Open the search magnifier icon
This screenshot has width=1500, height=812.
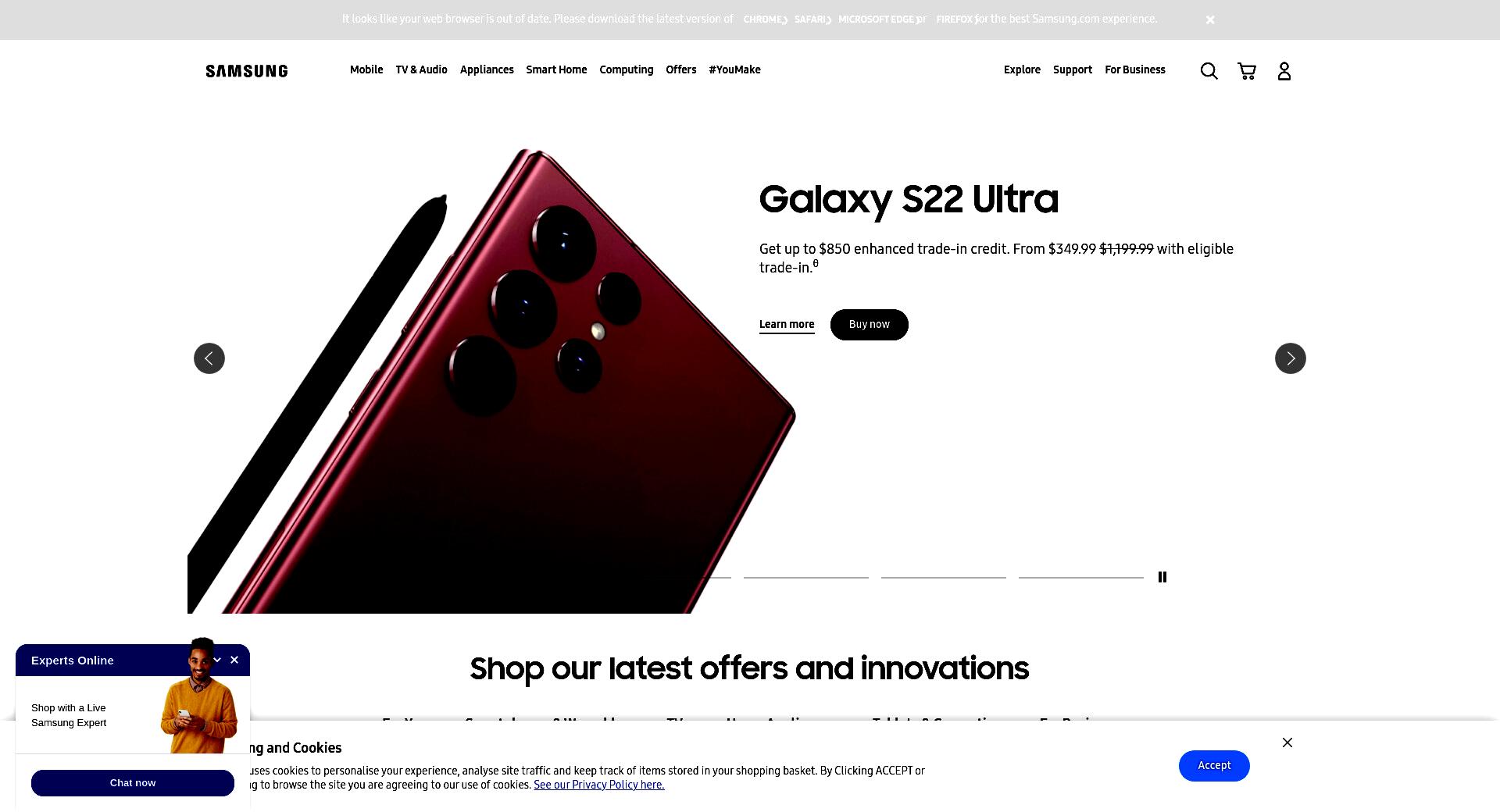pyautogui.click(x=1209, y=71)
